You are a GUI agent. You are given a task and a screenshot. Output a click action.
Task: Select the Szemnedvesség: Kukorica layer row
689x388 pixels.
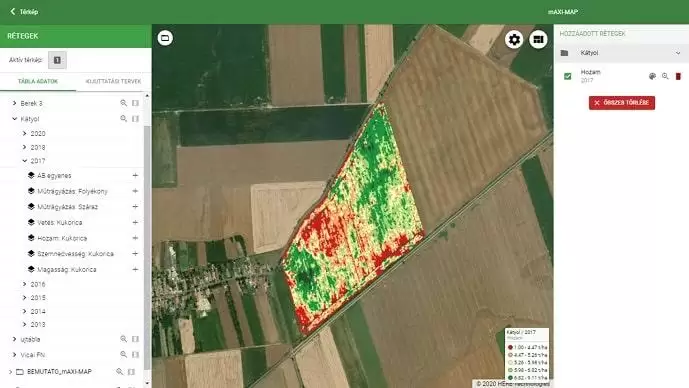(x=73, y=254)
